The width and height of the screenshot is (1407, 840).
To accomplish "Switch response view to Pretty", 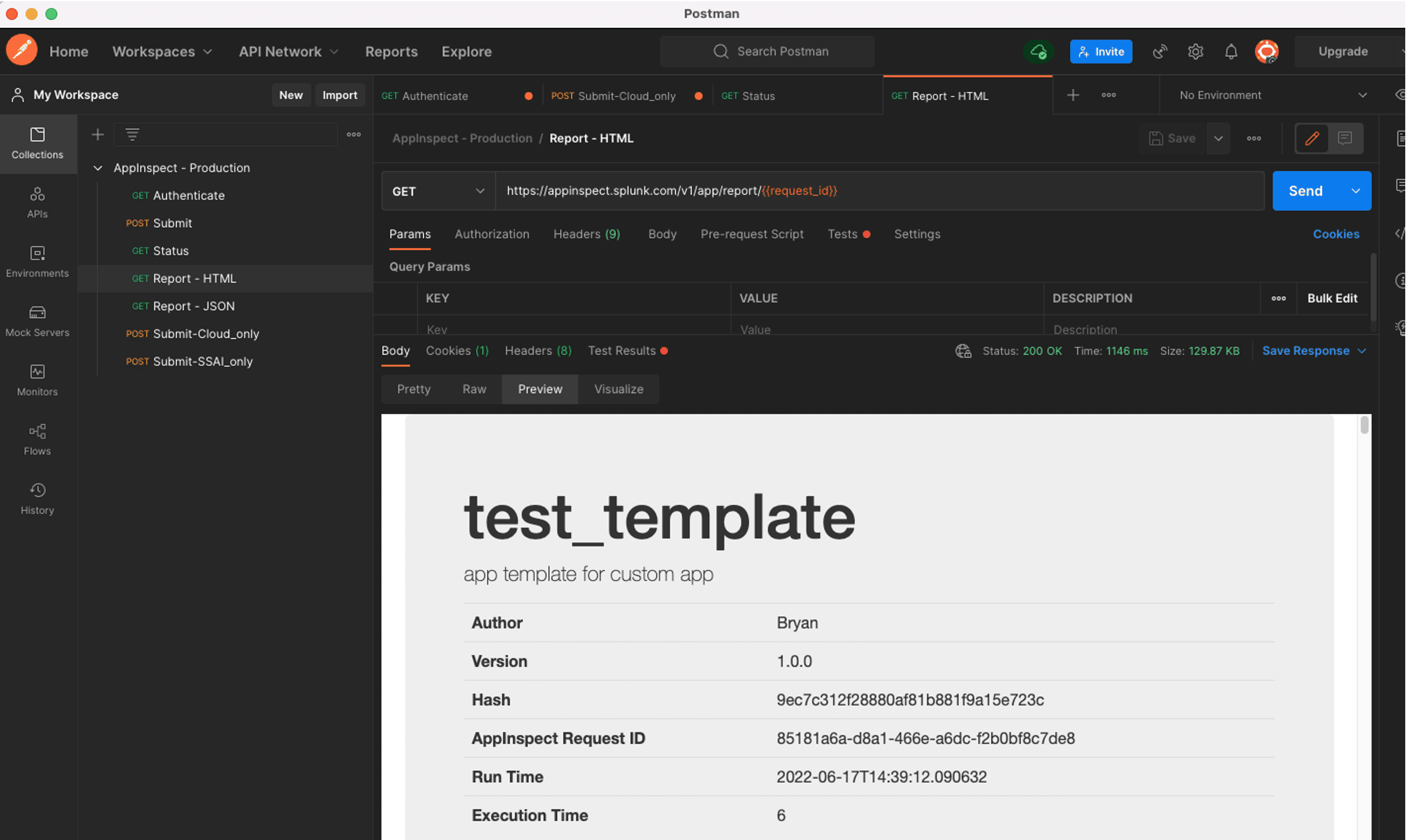I will pyautogui.click(x=414, y=389).
